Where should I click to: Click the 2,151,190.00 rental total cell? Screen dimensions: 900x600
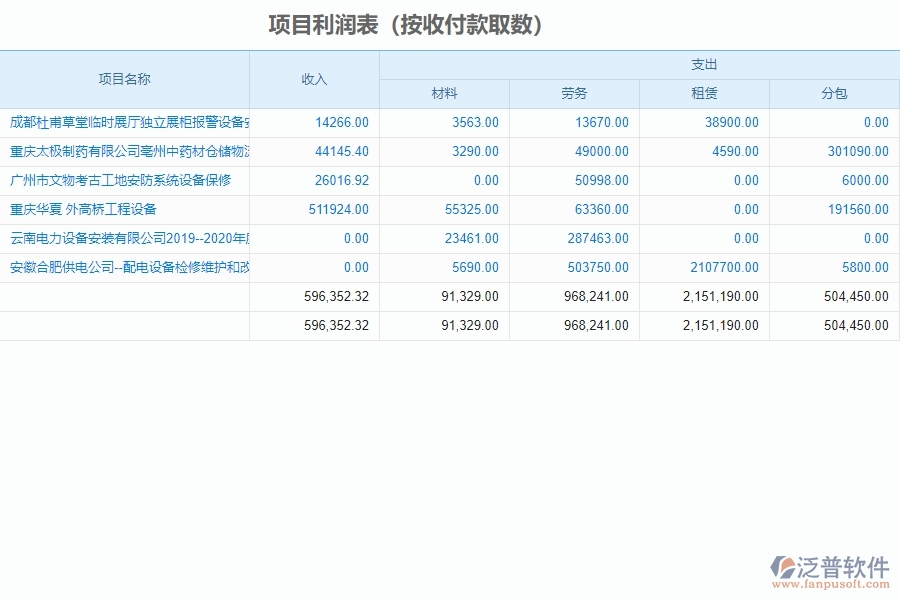(x=718, y=296)
